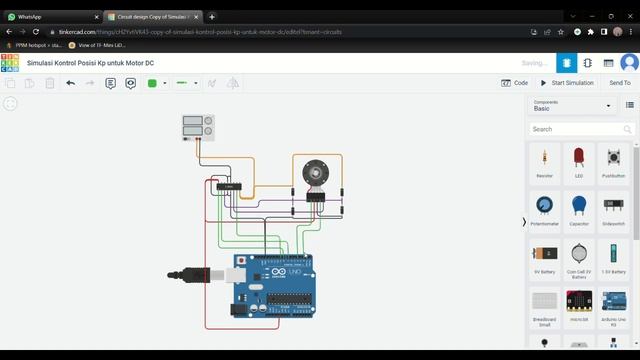The width and height of the screenshot is (640, 360).
Task: Open the Send To option
Action: point(620,83)
